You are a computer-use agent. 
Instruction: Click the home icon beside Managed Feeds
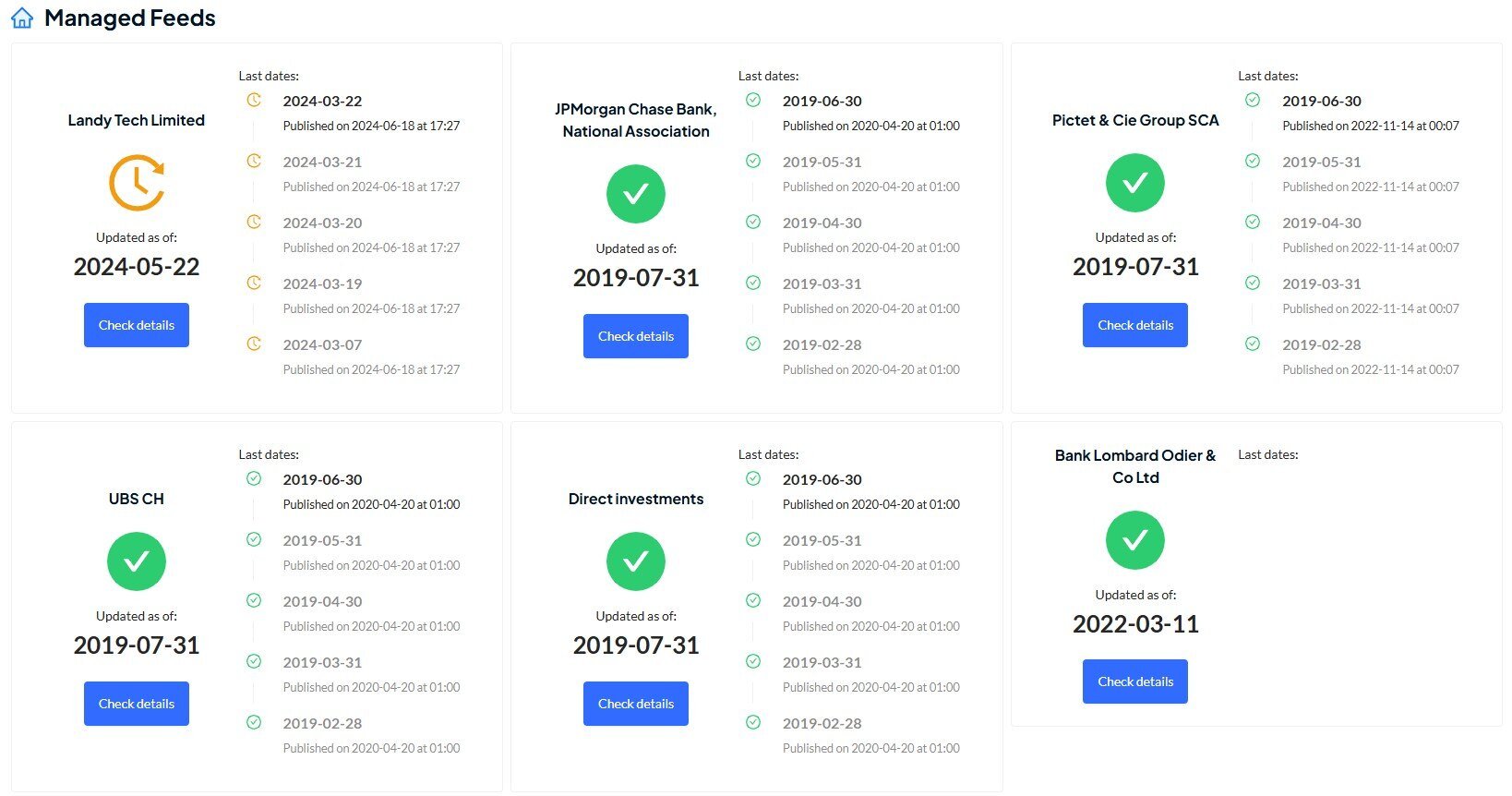22,18
